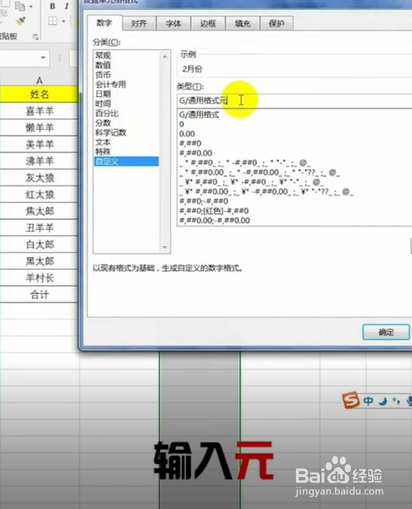Select column A header
The height and width of the screenshot is (509, 412).
tap(39, 81)
